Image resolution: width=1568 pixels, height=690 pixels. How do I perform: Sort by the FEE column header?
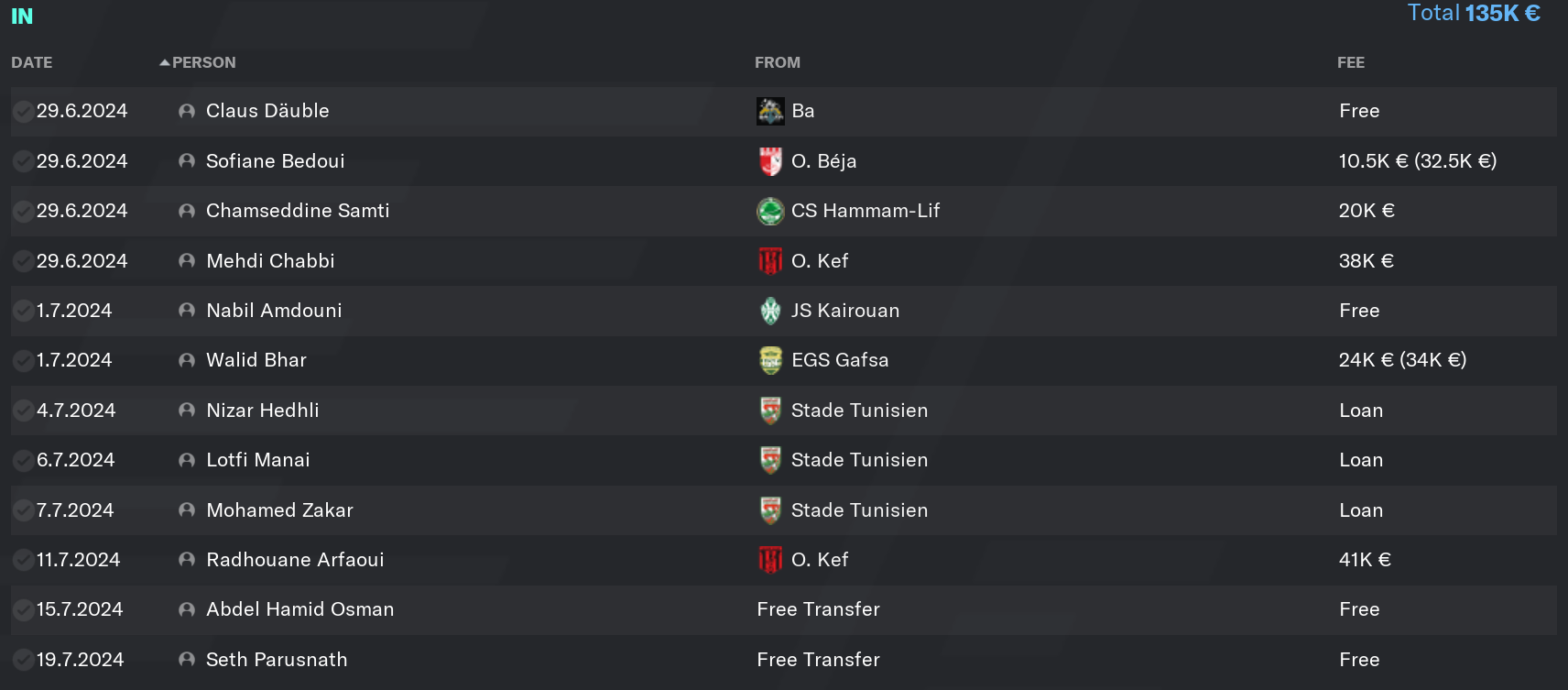[1351, 62]
